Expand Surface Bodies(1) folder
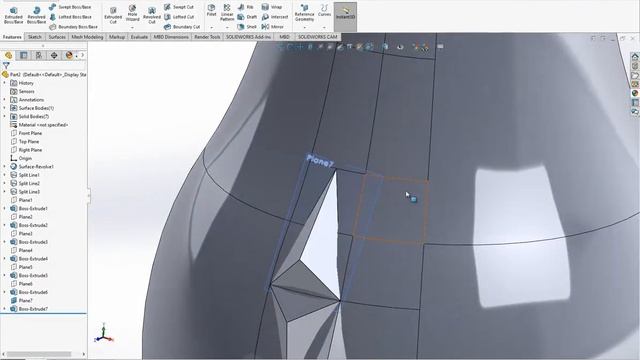This screenshot has width=640, height=360. click(4, 108)
